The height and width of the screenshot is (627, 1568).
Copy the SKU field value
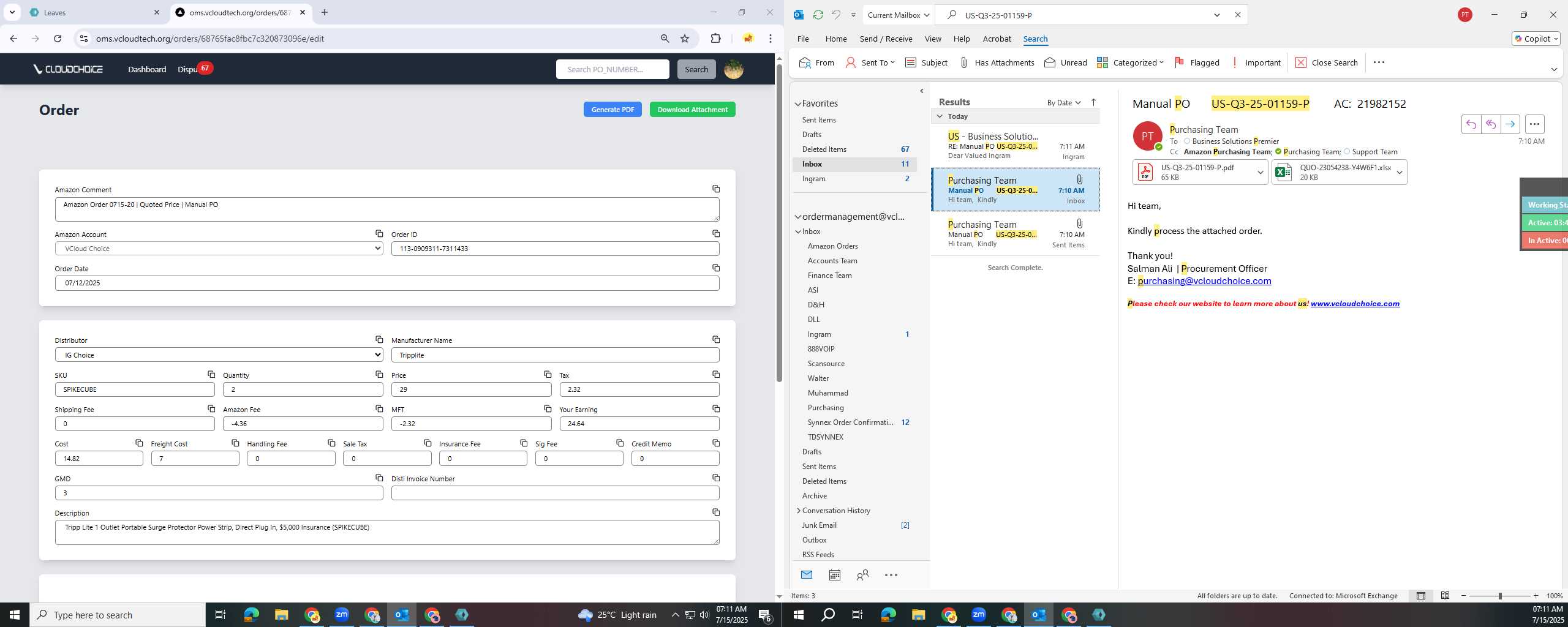211,375
